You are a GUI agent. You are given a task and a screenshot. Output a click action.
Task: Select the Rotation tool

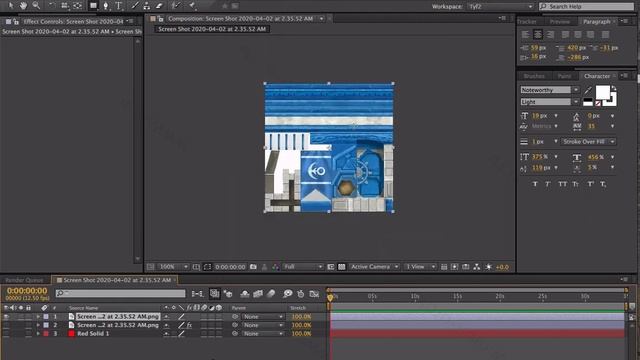[x=52, y=6]
